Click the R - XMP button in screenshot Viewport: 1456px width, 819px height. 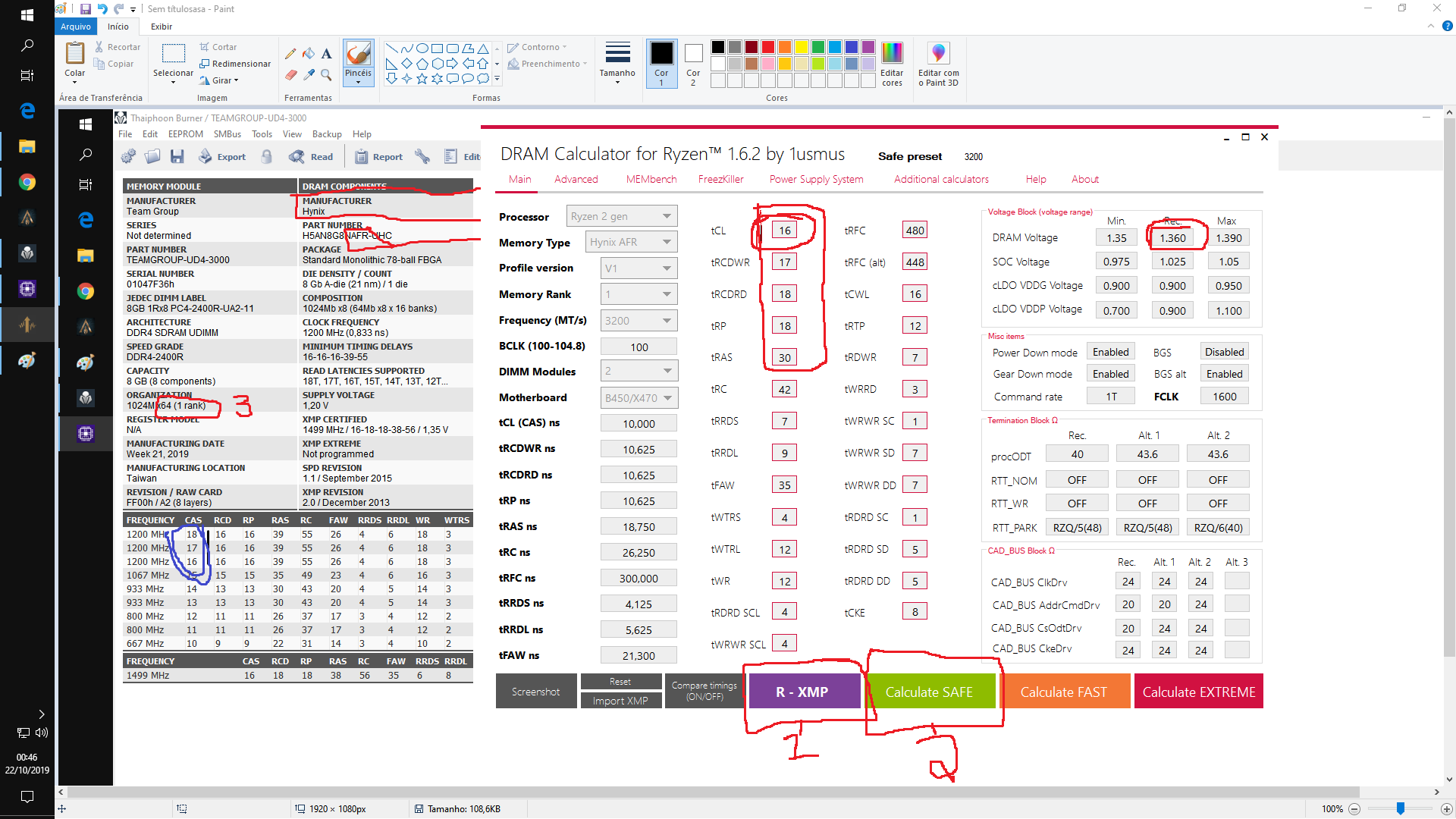pos(805,692)
